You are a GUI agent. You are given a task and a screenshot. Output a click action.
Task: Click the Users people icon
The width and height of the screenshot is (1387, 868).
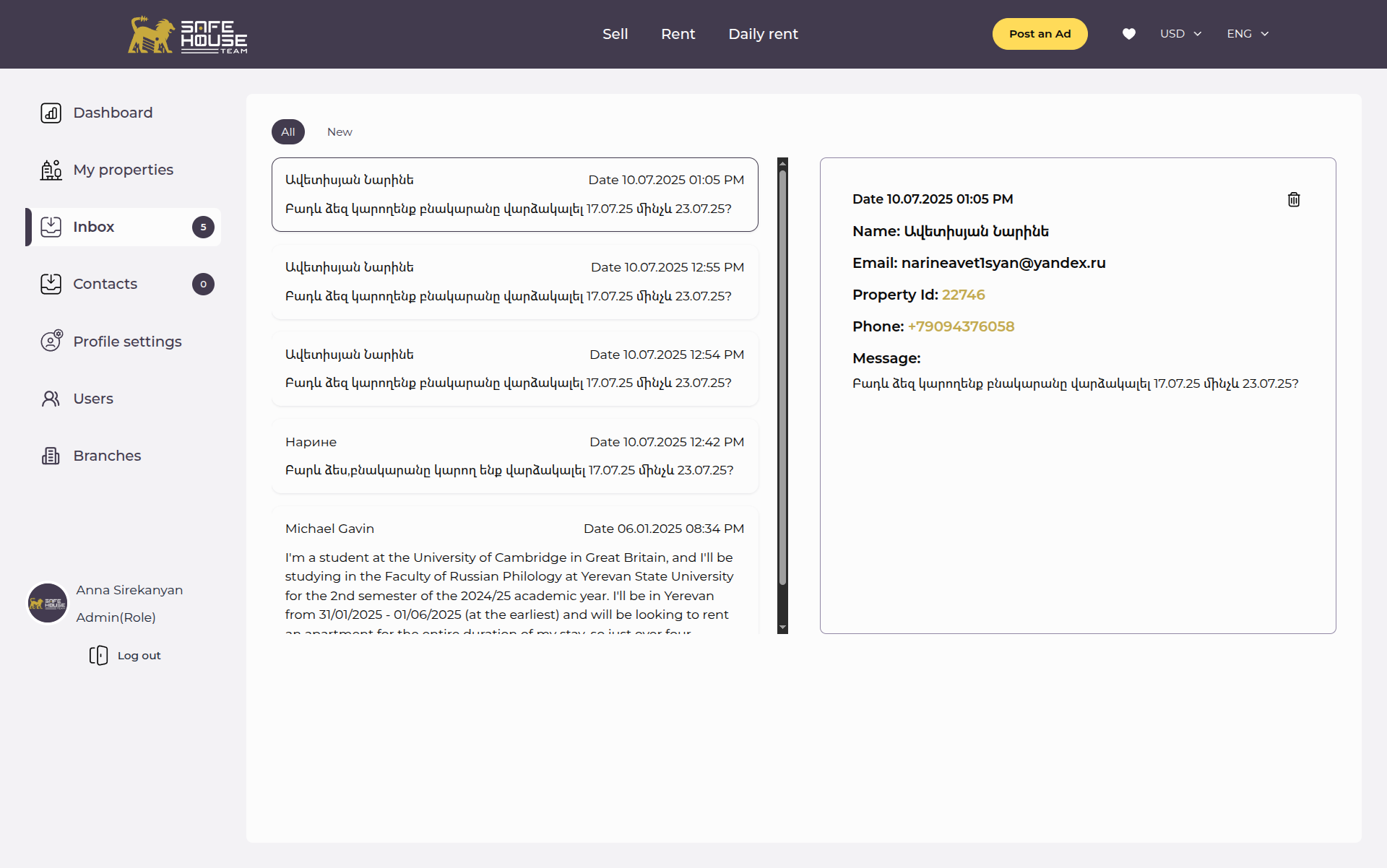tap(51, 399)
